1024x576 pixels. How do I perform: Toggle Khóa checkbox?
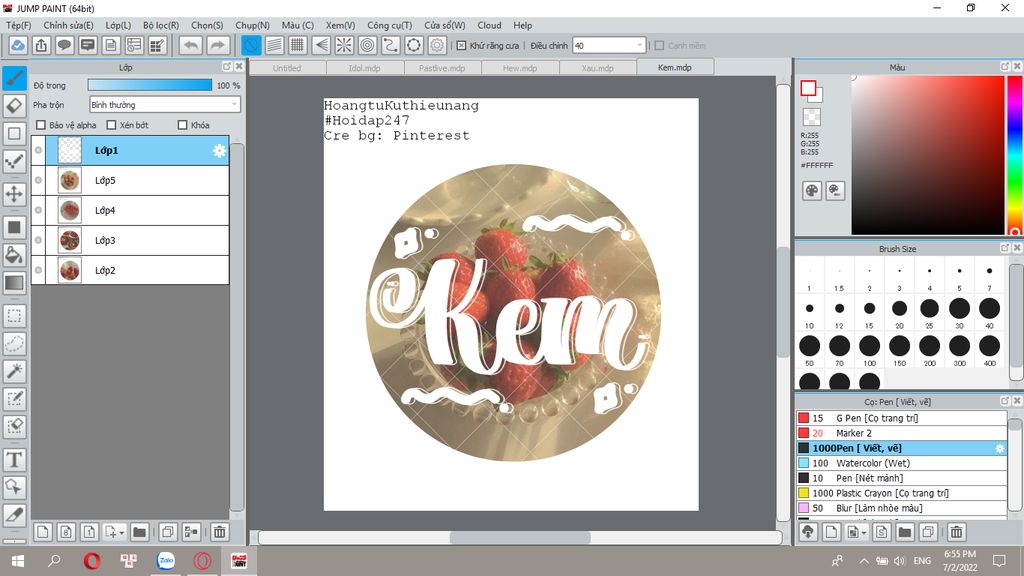click(183, 125)
